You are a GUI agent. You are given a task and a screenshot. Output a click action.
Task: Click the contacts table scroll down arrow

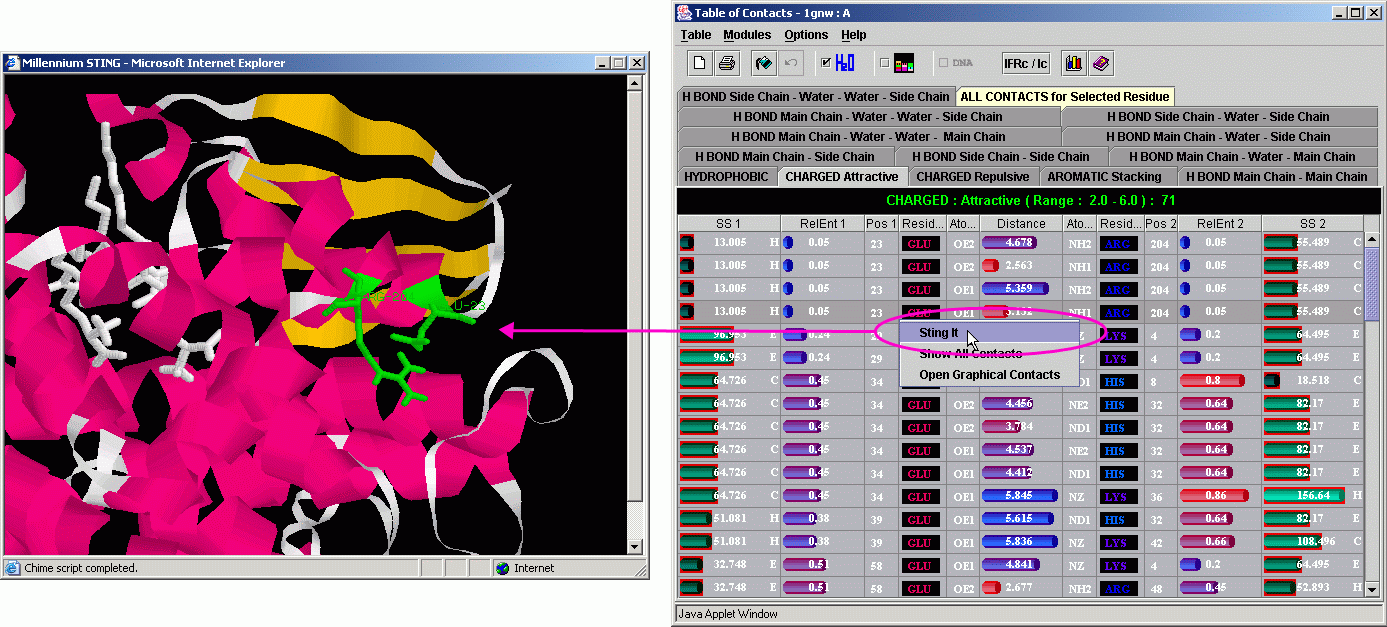[1372, 590]
